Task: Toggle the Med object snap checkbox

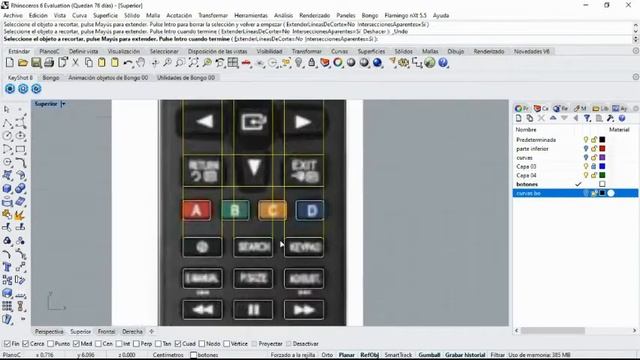Action: 76,344
